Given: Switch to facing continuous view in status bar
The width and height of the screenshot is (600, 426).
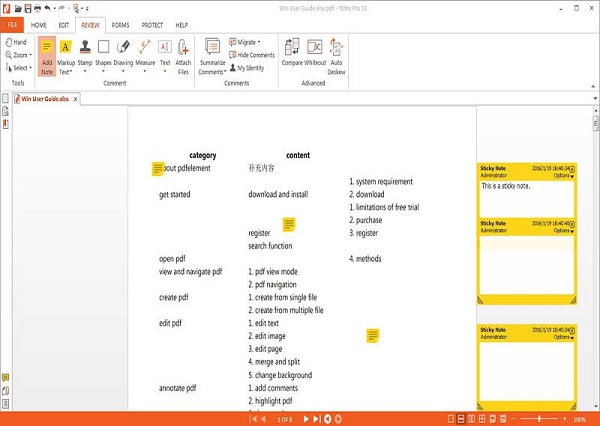Looking at the screenshot, I should click(x=482, y=419).
